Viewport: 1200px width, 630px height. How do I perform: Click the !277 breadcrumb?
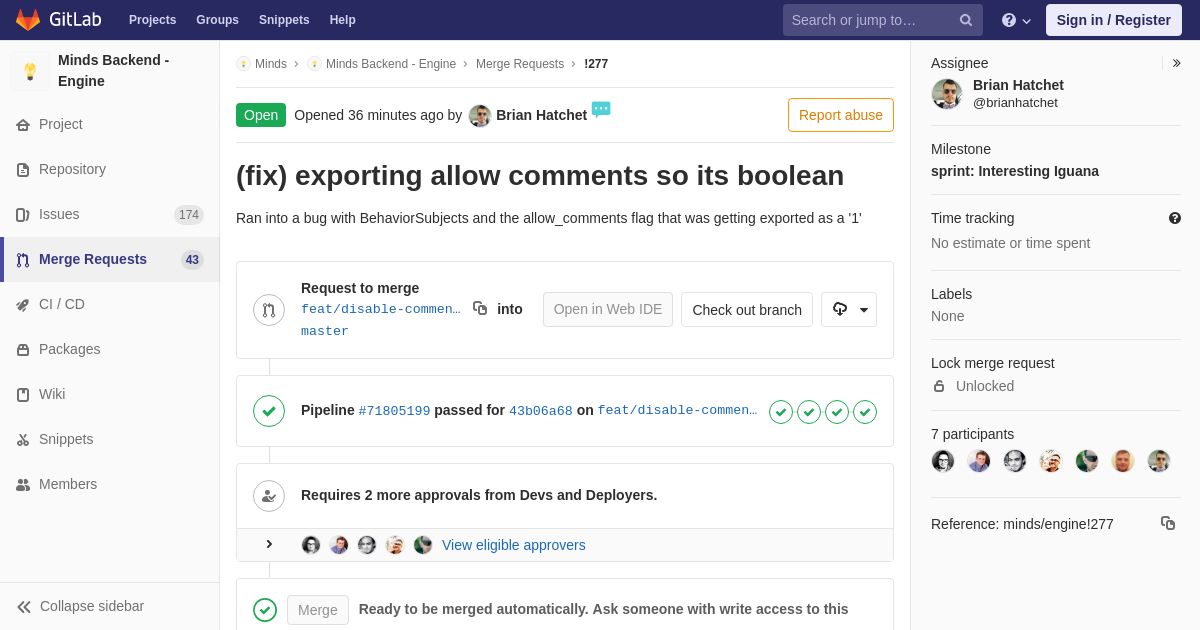tap(596, 64)
